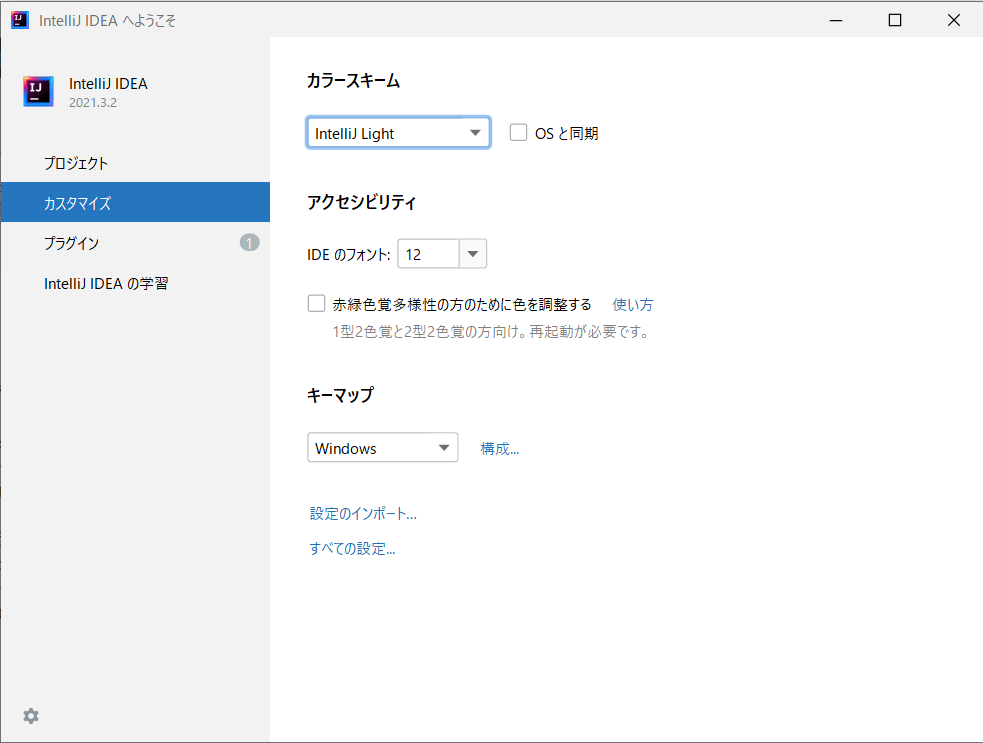
Task: Open the プラグイン sidebar tab
Action: [x=135, y=243]
